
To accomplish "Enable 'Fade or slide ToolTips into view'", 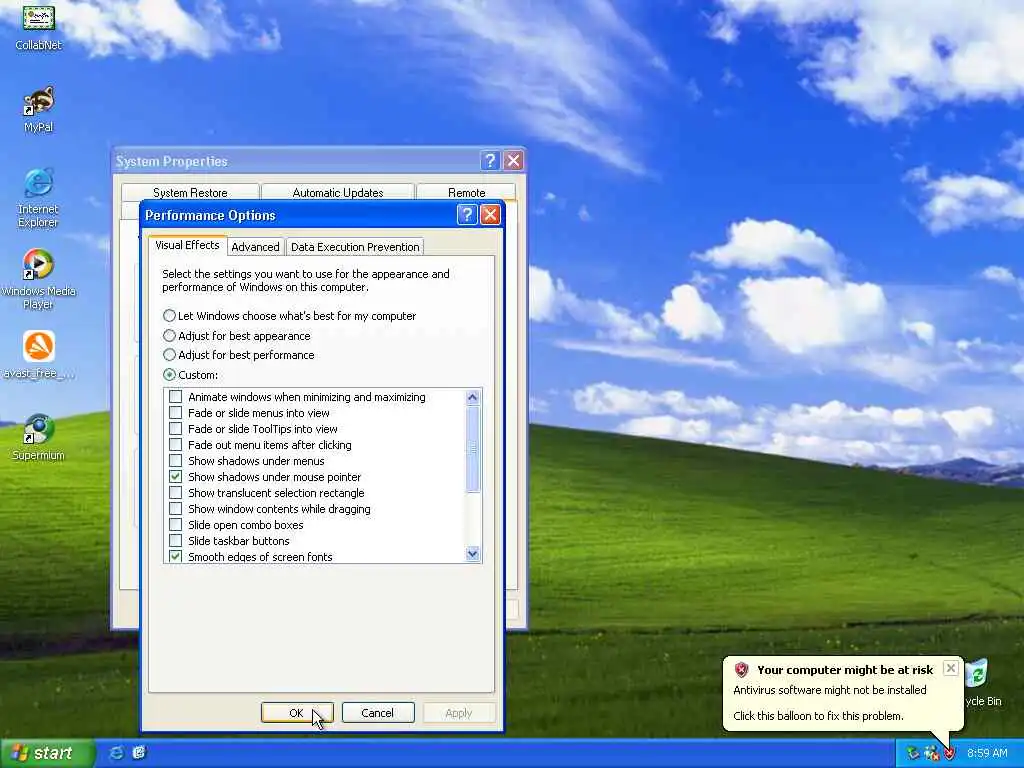I will click(175, 429).
